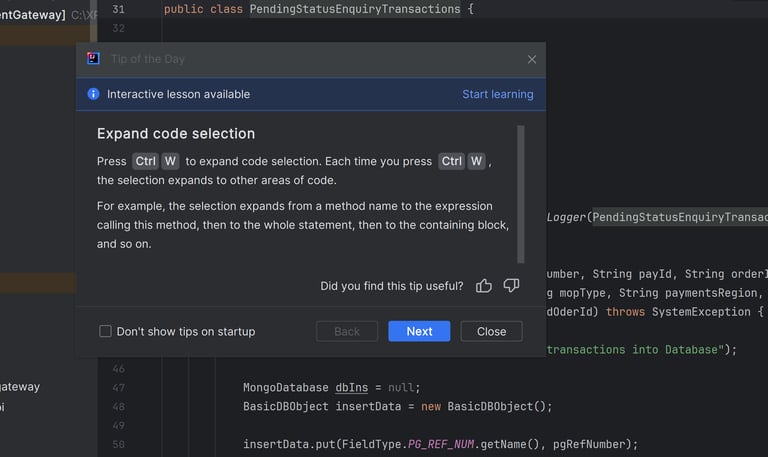768x457 pixels.
Task: Enable Don't show tips on startup checkbox
Action: point(105,331)
